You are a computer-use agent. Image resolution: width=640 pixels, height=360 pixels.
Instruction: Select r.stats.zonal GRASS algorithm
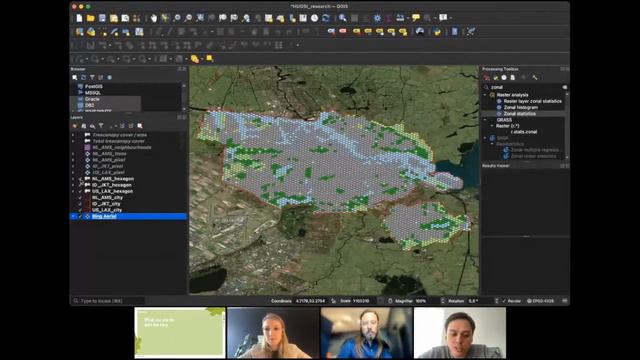[524, 132]
